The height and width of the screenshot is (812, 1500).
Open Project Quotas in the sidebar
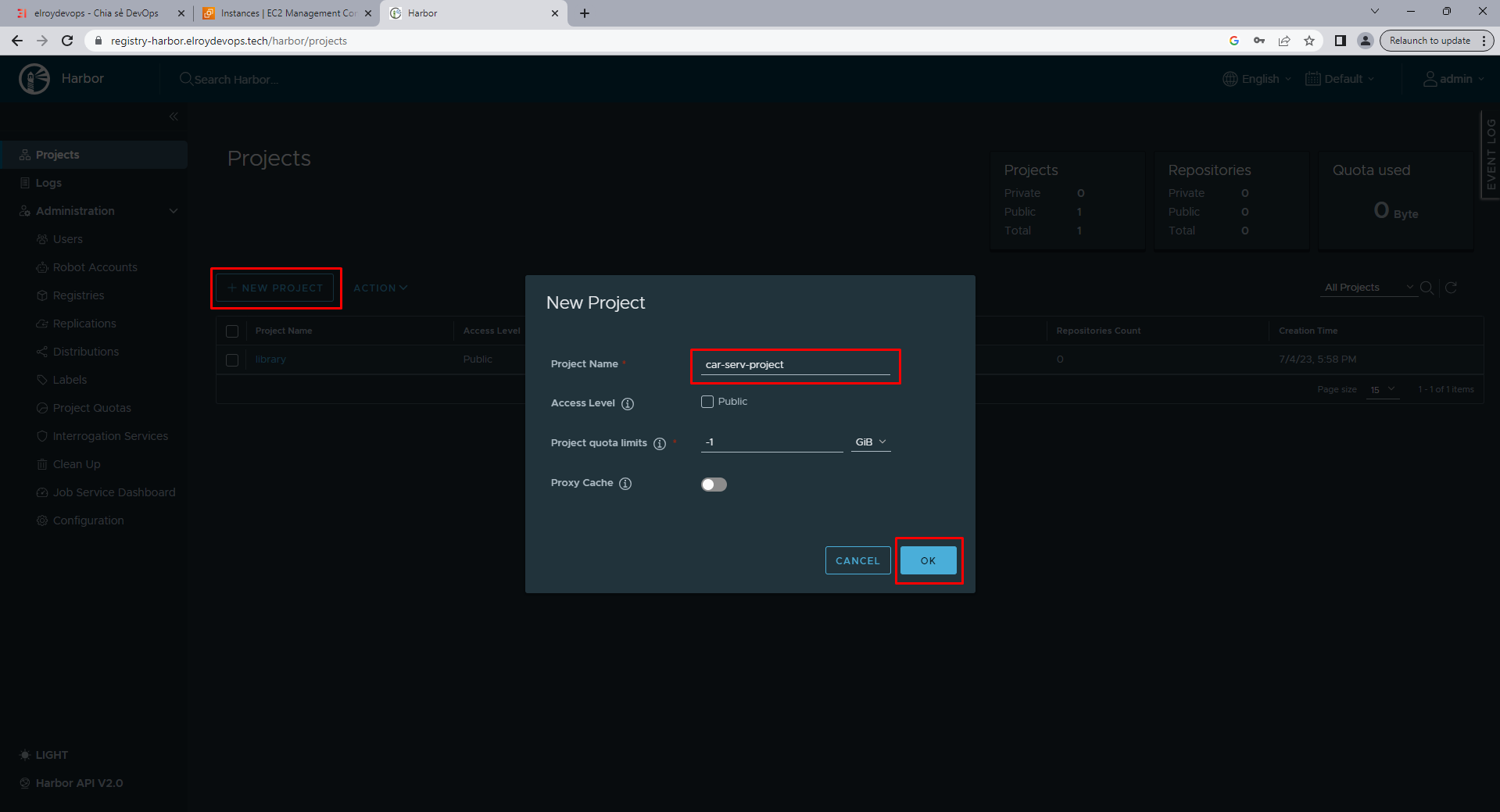91,408
